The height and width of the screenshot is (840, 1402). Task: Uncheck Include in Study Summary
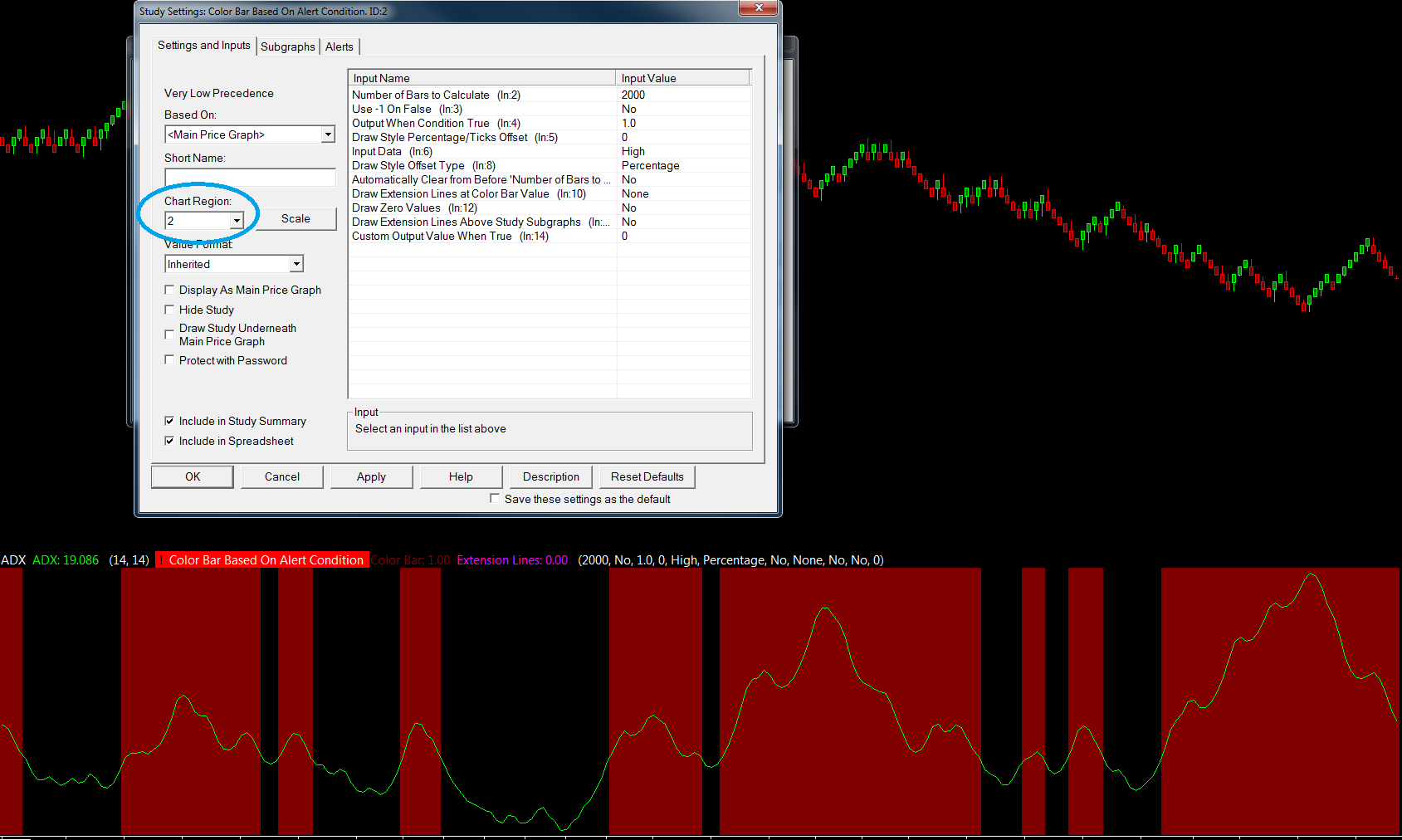pyautogui.click(x=170, y=421)
